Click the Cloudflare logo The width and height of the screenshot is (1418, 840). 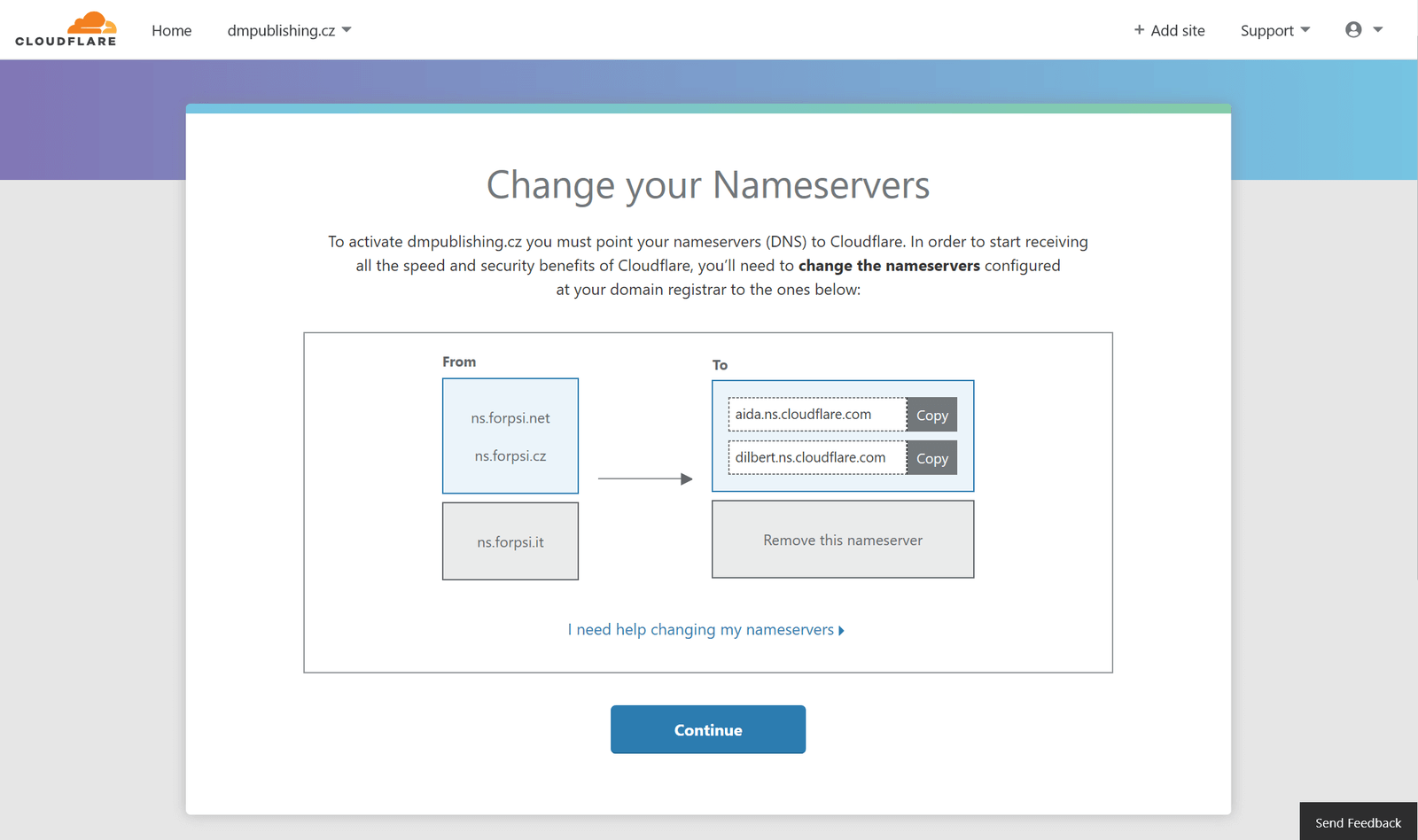tap(66, 29)
